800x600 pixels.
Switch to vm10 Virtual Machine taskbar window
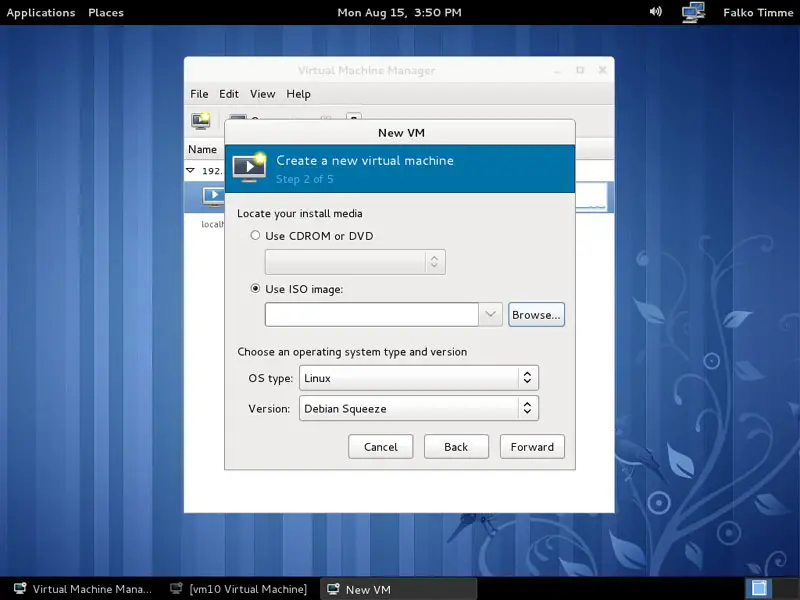click(239, 589)
